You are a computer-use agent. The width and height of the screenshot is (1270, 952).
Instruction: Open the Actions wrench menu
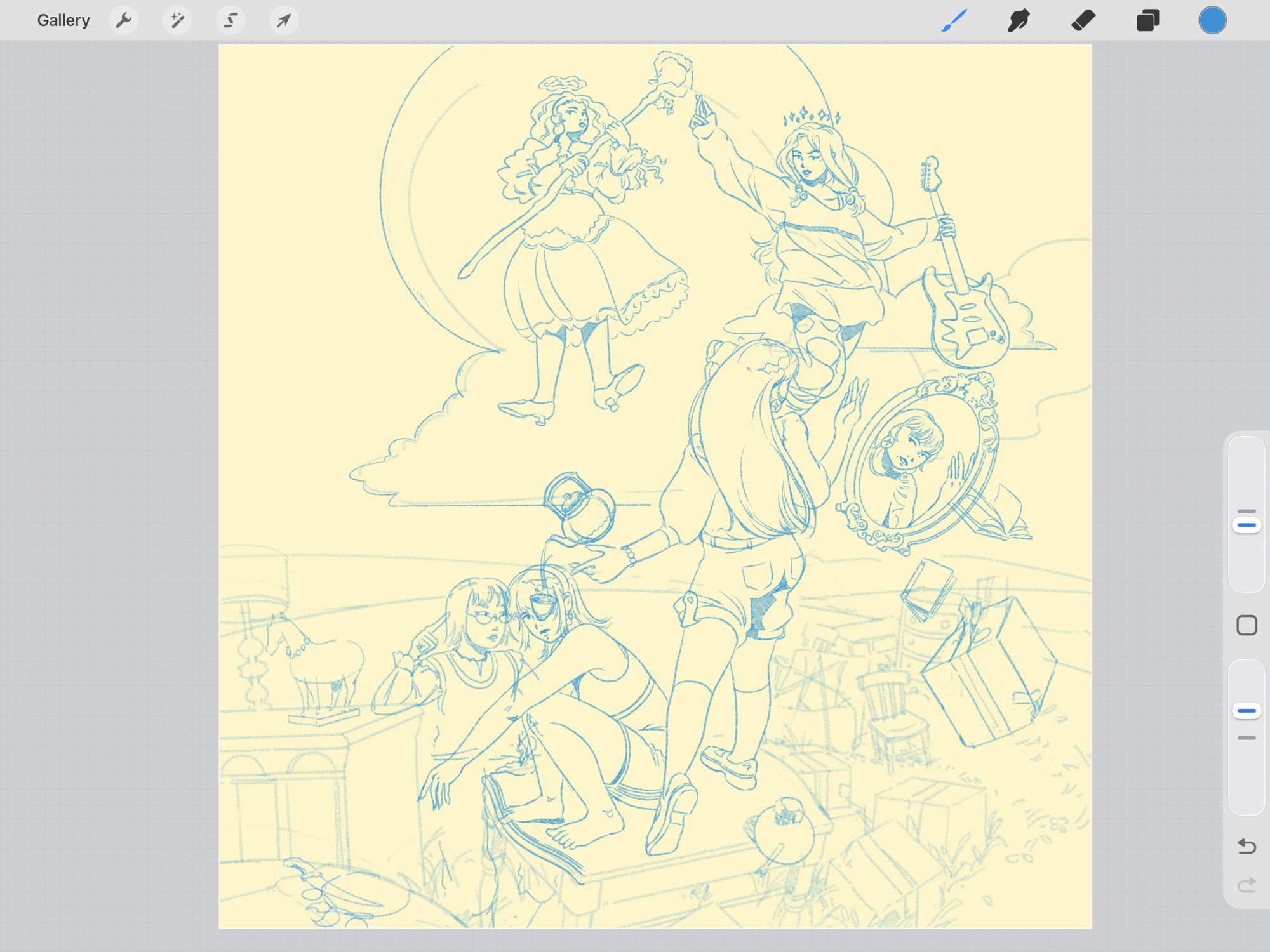124,20
